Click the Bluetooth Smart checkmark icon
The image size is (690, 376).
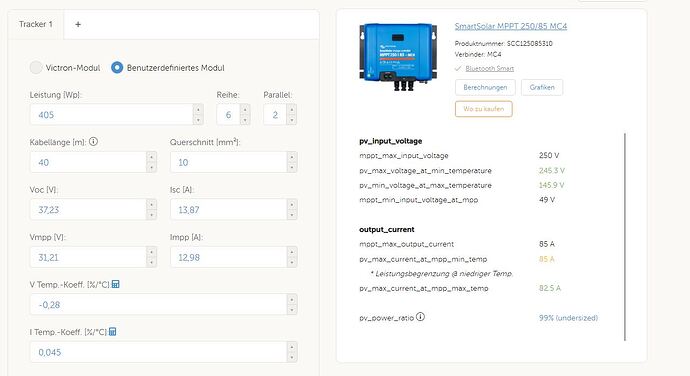pyautogui.click(x=458, y=68)
